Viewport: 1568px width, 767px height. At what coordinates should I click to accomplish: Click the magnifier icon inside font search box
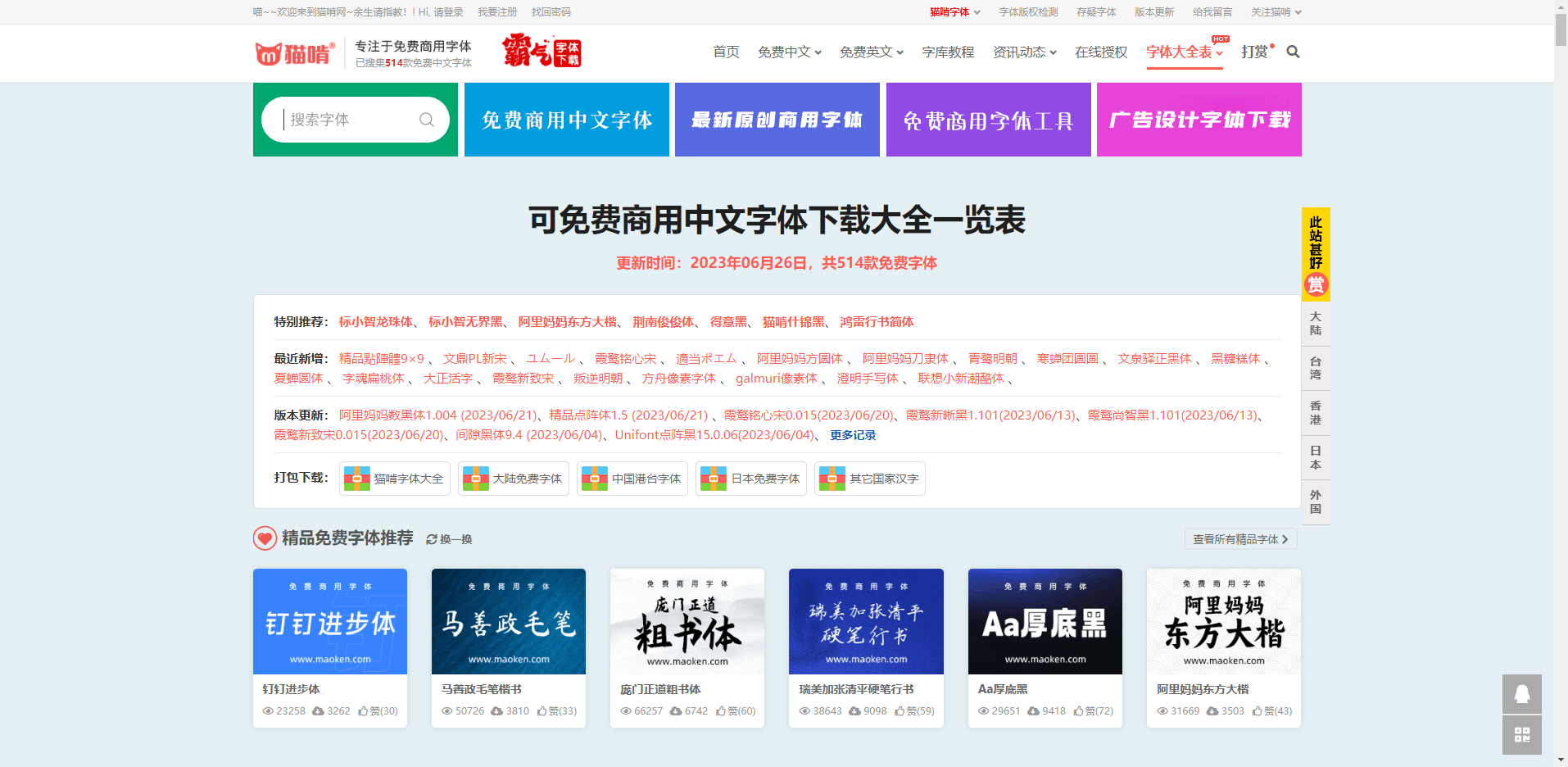426,120
